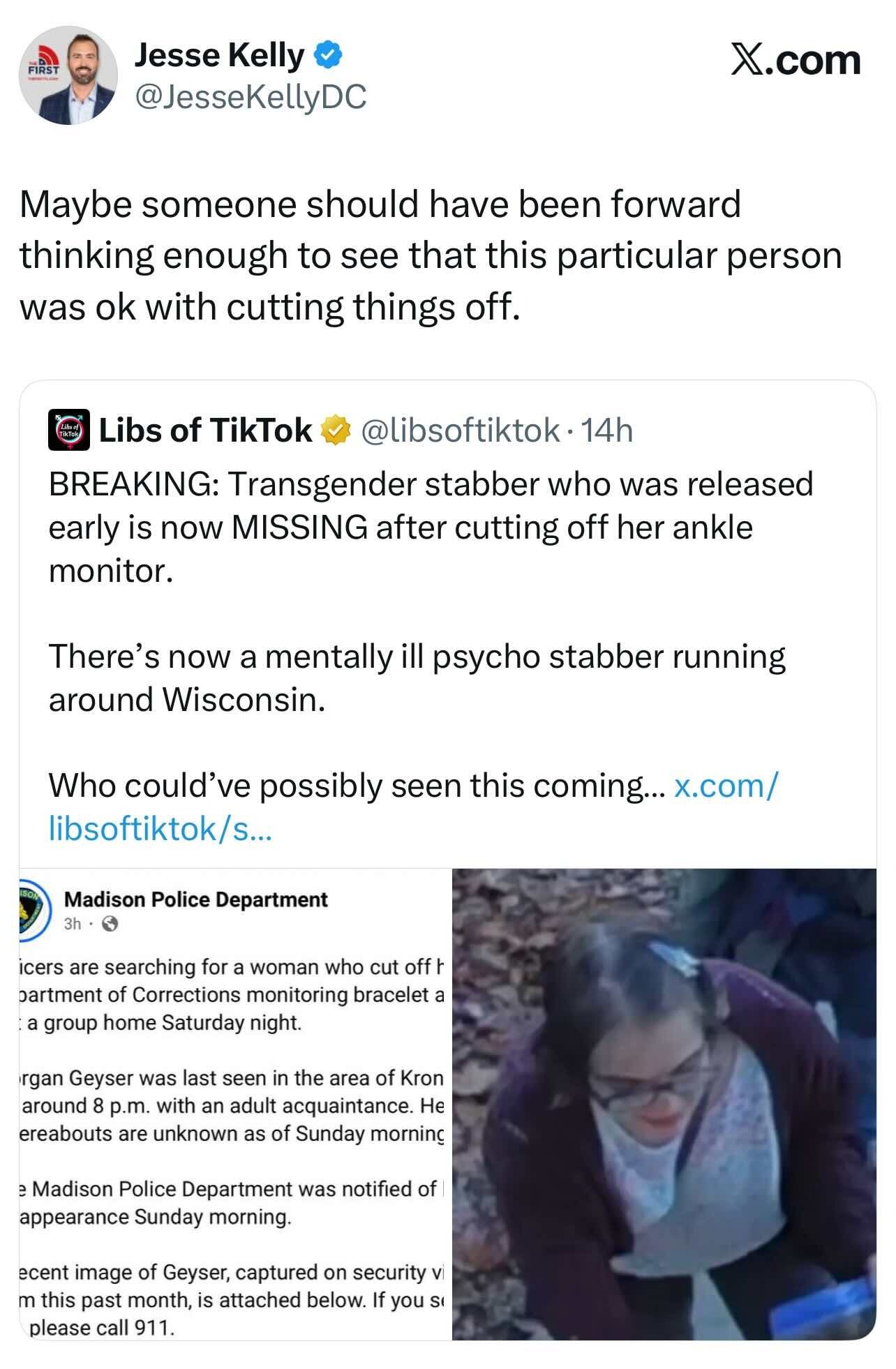Click the Madison Police Department badge logo
896x1369 pixels.
coord(33,910)
